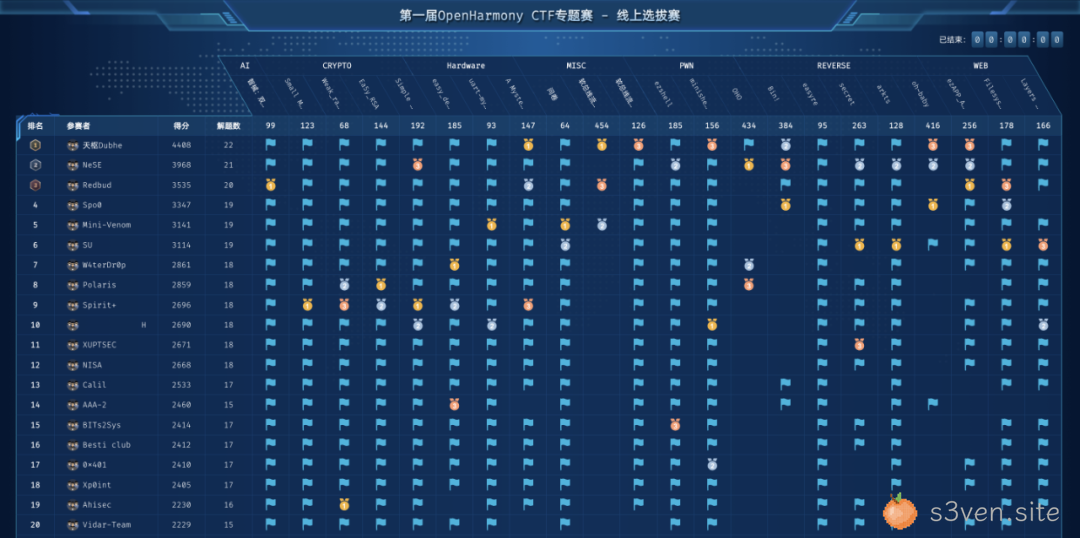Click 天枢Dubhe's gold medal under A Myste column
Image resolution: width=1080 pixels, height=538 pixels.
528,145
